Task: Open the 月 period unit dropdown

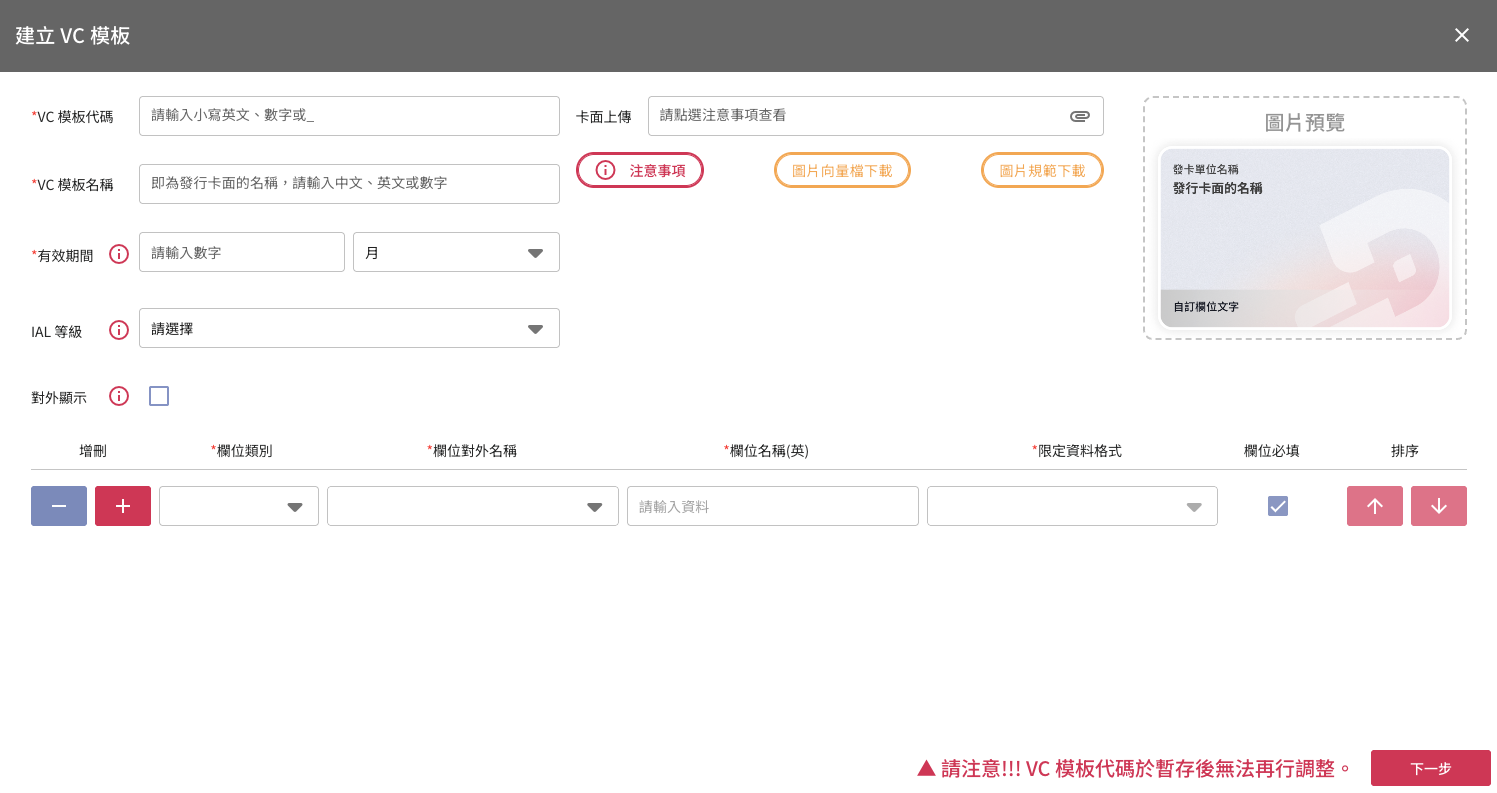Action: [x=456, y=252]
